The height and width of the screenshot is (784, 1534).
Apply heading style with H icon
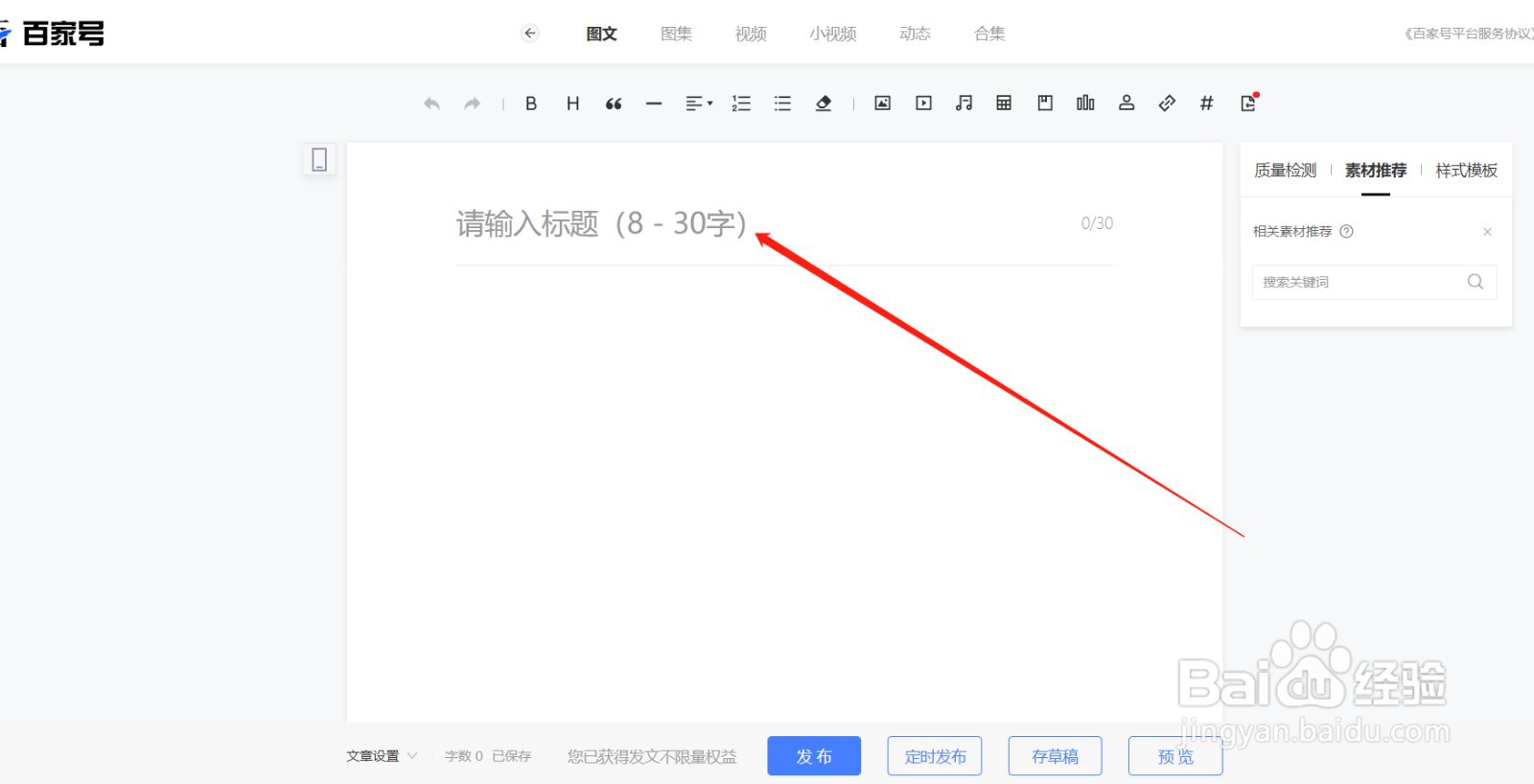pyautogui.click(x=572, y=104)
